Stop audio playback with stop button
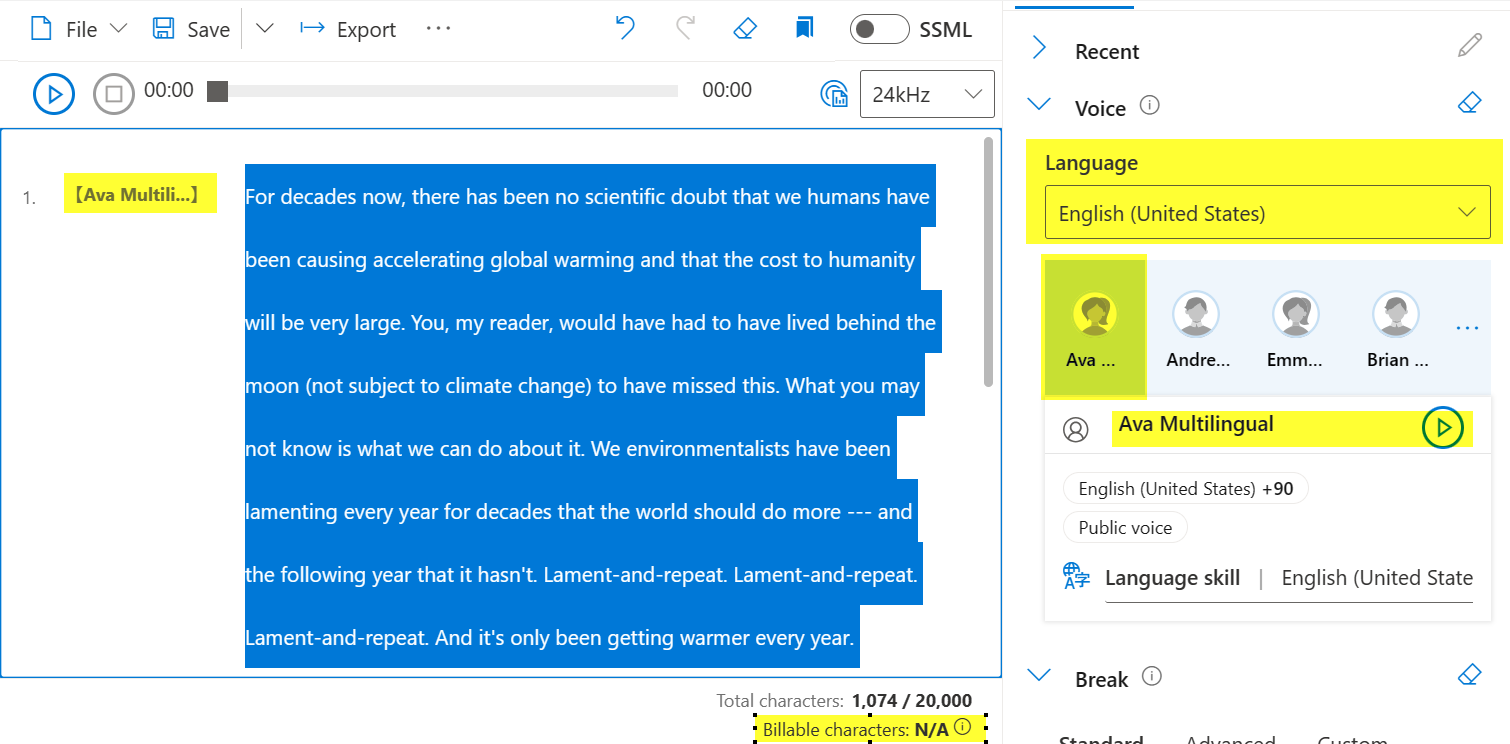The image size is (1510, 744). 114,94
